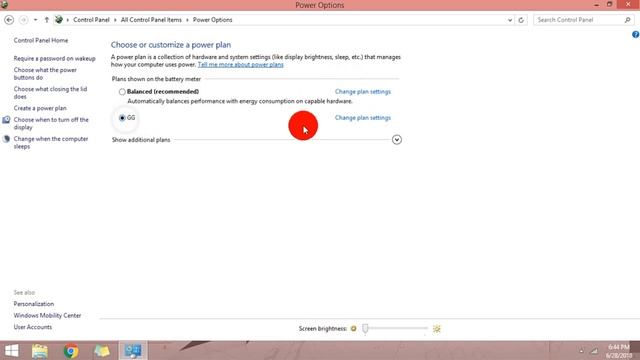Screen dimensions: 640x360
Task: Click the Control Panel icon in the address bar
Action: pyautogui.click(x=59, y=20)
